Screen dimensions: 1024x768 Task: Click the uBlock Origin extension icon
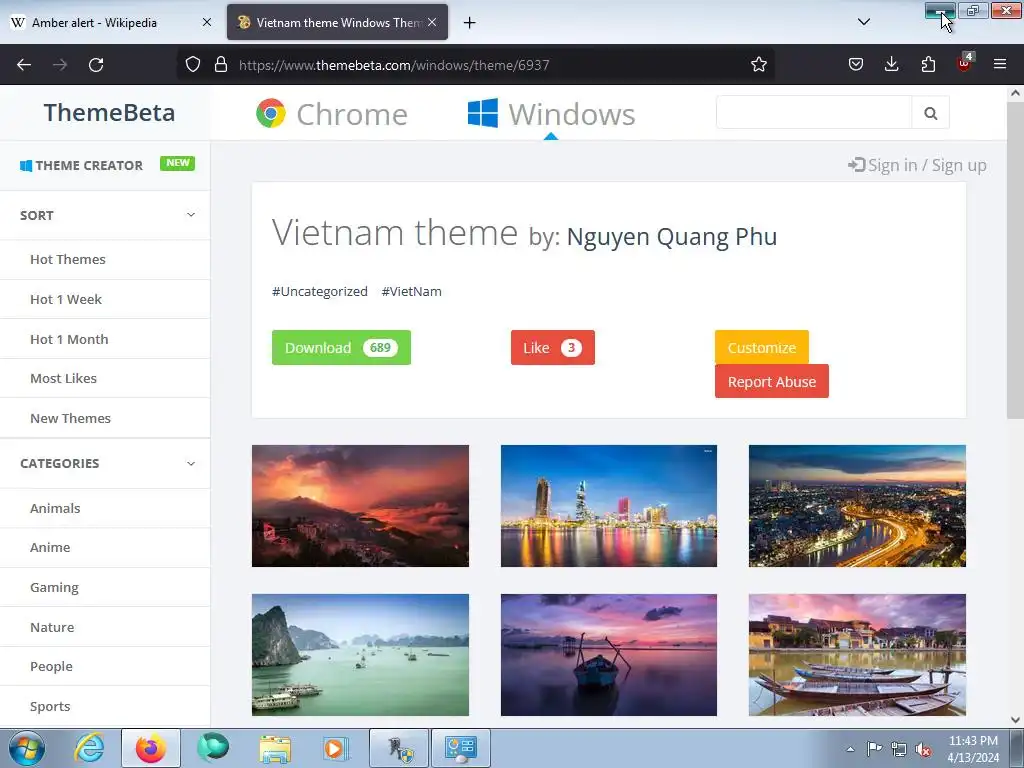click(x=965, y=63)
